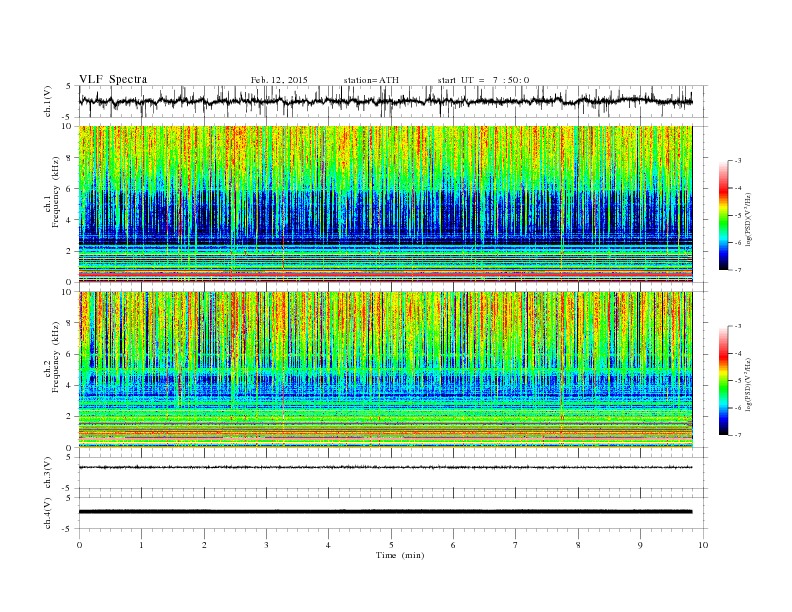Click the '-7' tick on ch.1 colorbar
The height and width of the screenshot is (612, 792).
pyautogui.click(x=738, y=270)
